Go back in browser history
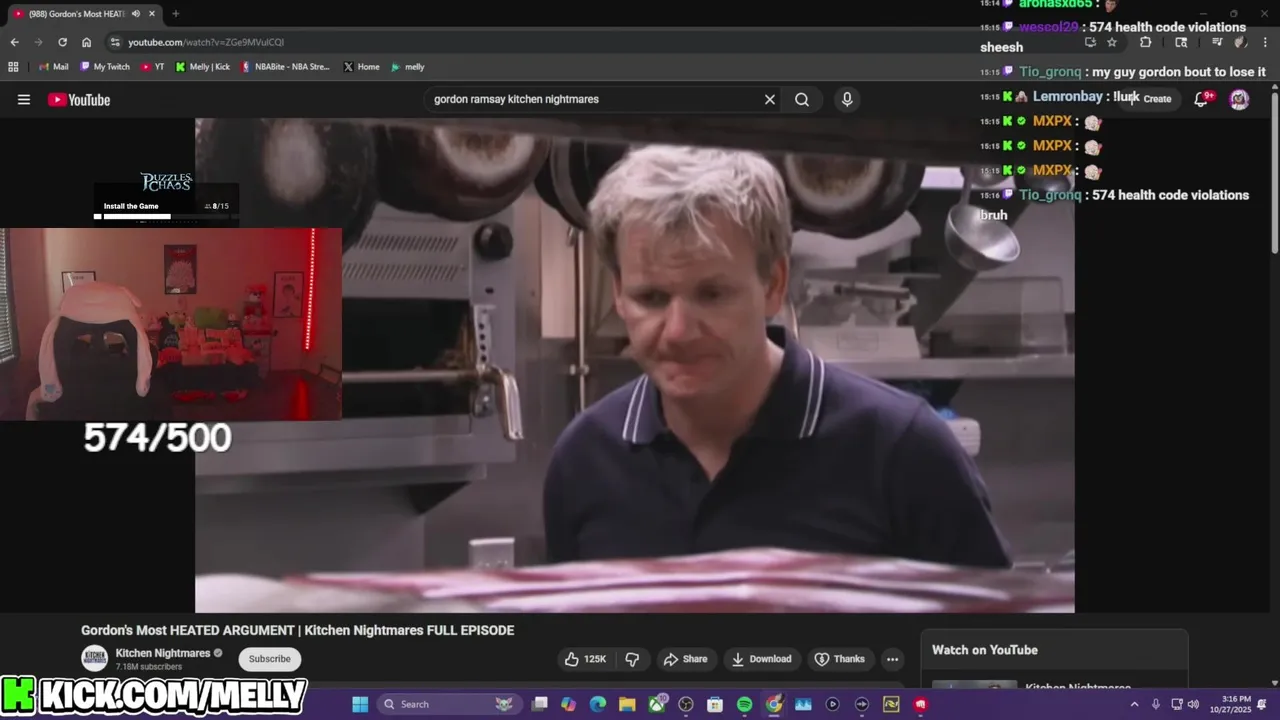This screenshot has width=1280, height=720. pyautogui.click(x=14, y=42)
